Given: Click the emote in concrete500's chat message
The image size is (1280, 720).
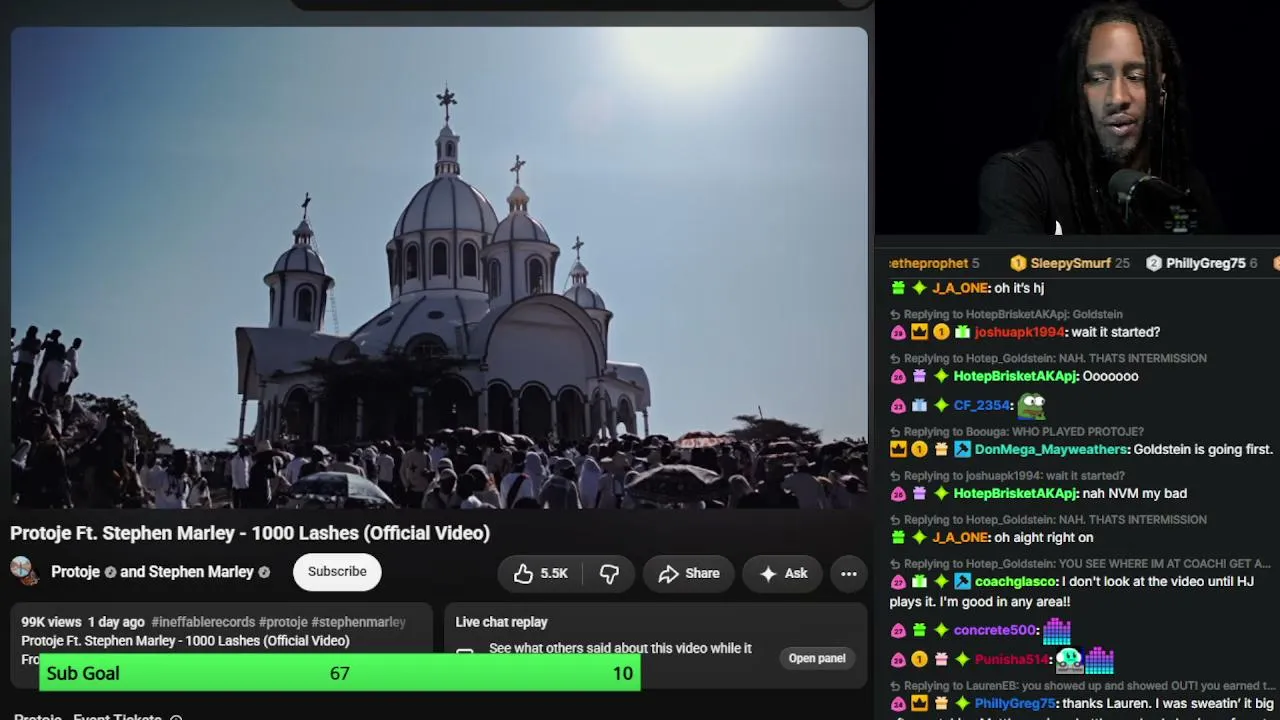Looking at the screenshot, I should click(x=1056, y=630).
